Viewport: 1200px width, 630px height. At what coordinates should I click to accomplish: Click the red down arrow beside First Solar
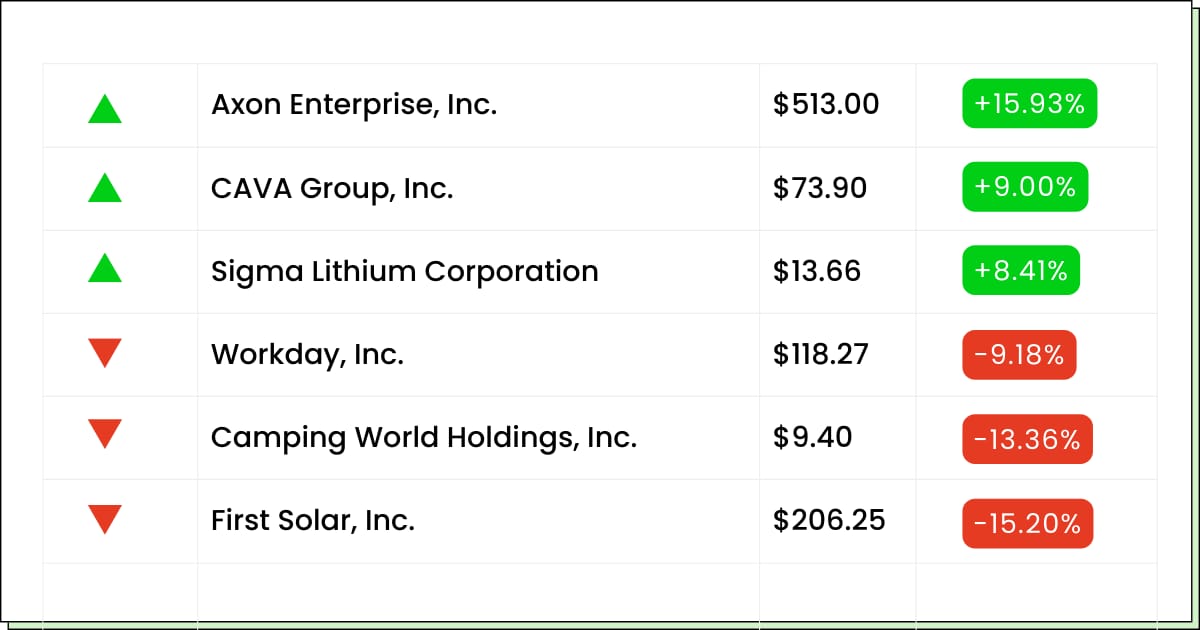(x=105, y=519)
